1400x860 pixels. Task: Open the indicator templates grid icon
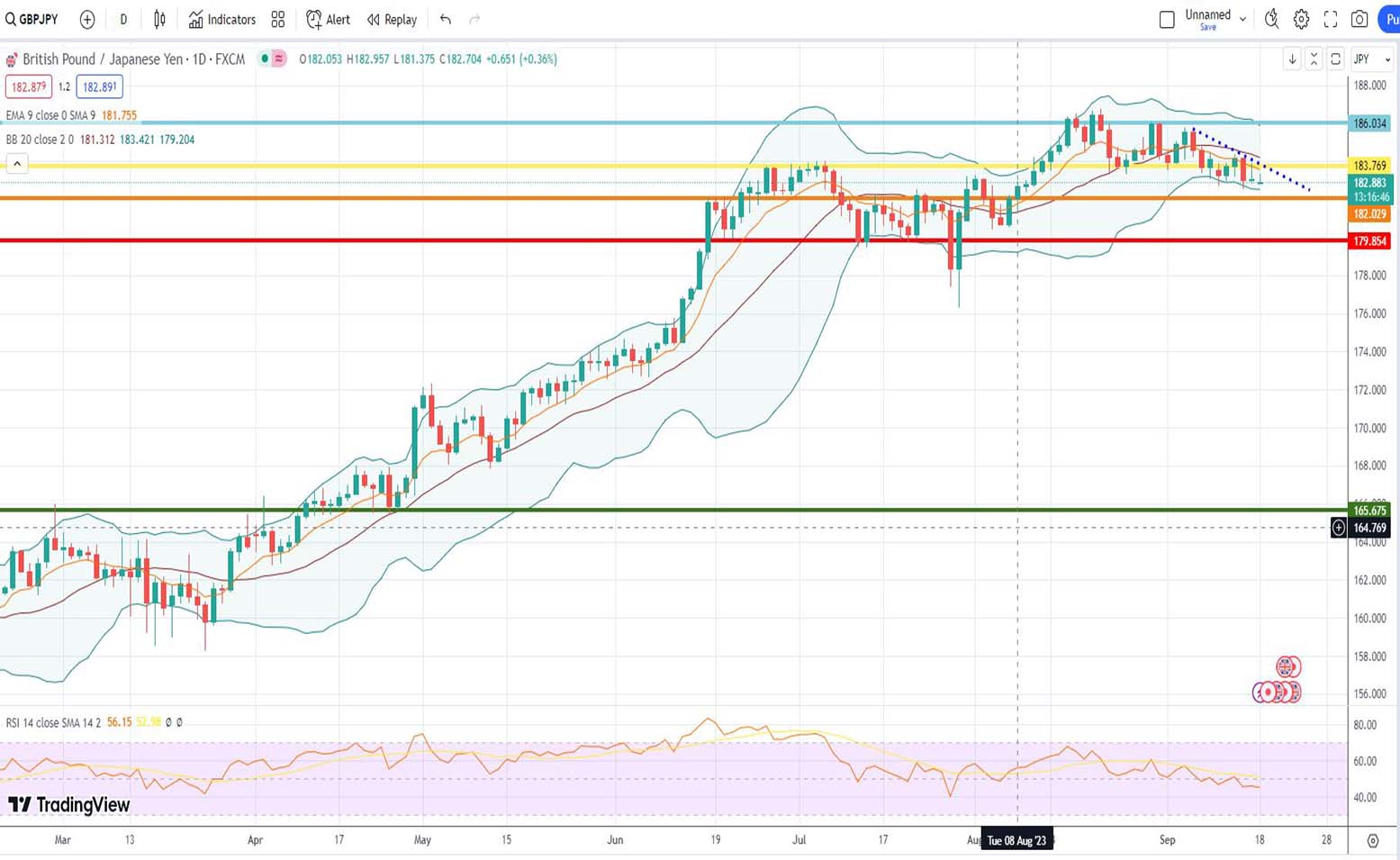click(278, 19)
